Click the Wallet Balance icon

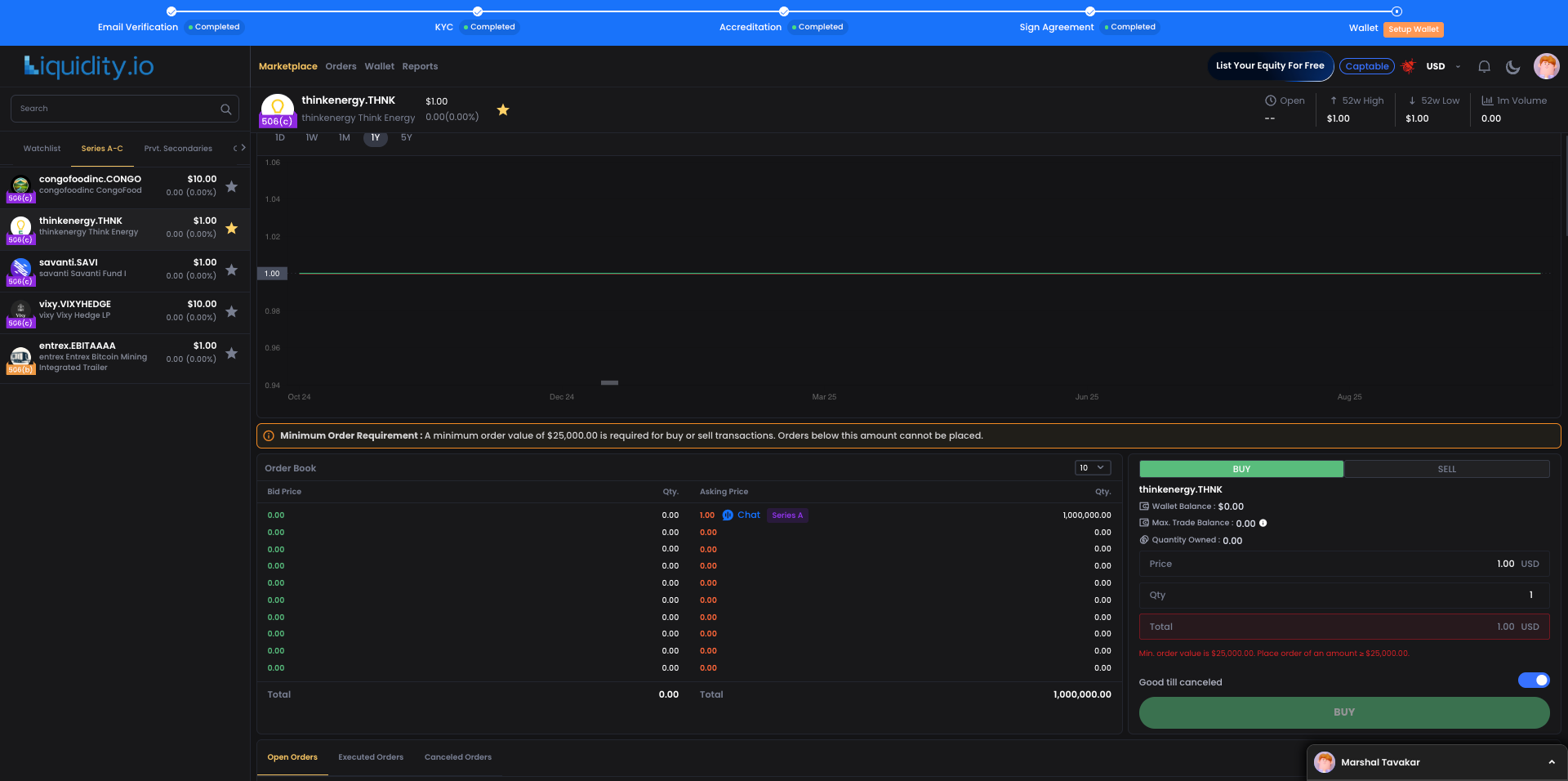(1144, 507)
